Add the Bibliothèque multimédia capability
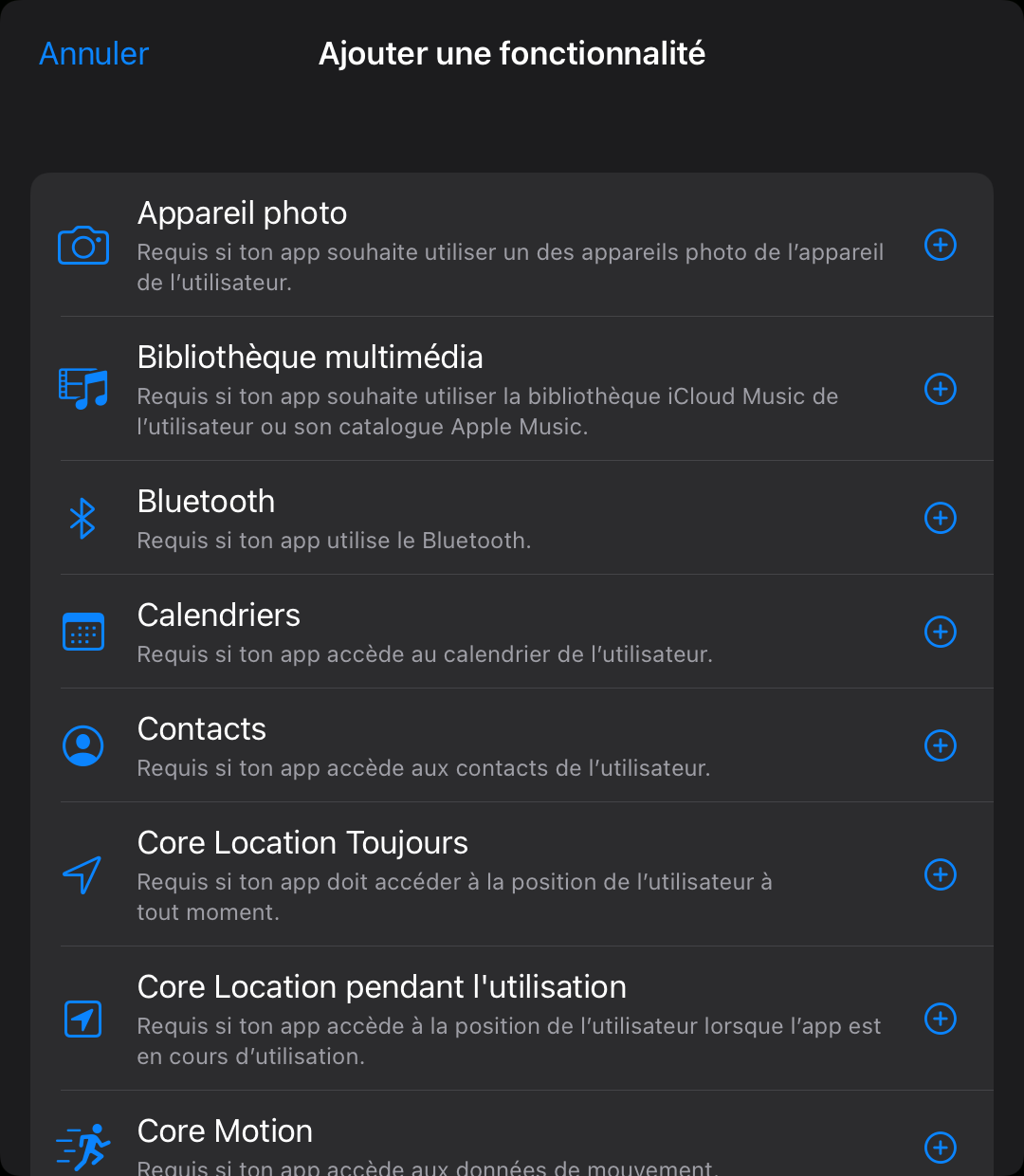Screen dimensions: 1024x1176 940,389
